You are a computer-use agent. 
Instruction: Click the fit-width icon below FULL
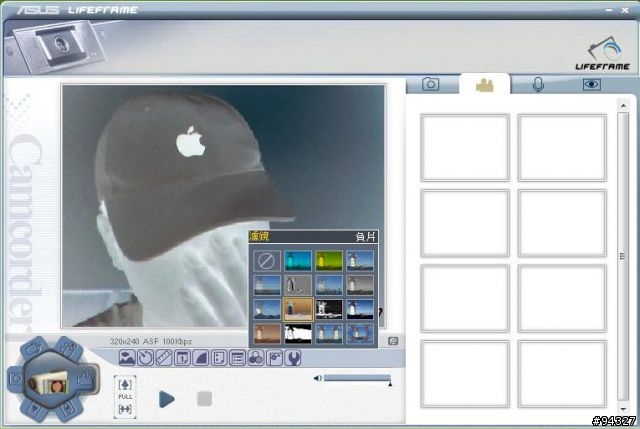(x=125, y=409)
